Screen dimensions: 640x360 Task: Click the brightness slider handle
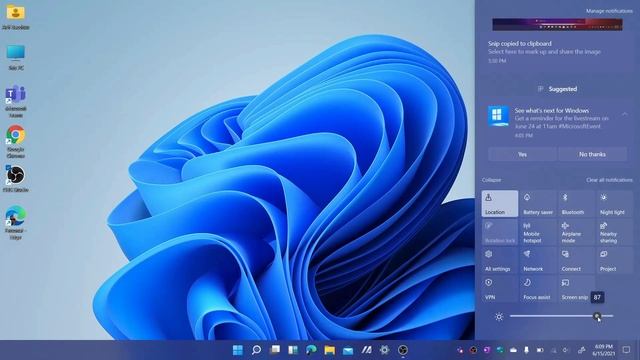point(597,316)
